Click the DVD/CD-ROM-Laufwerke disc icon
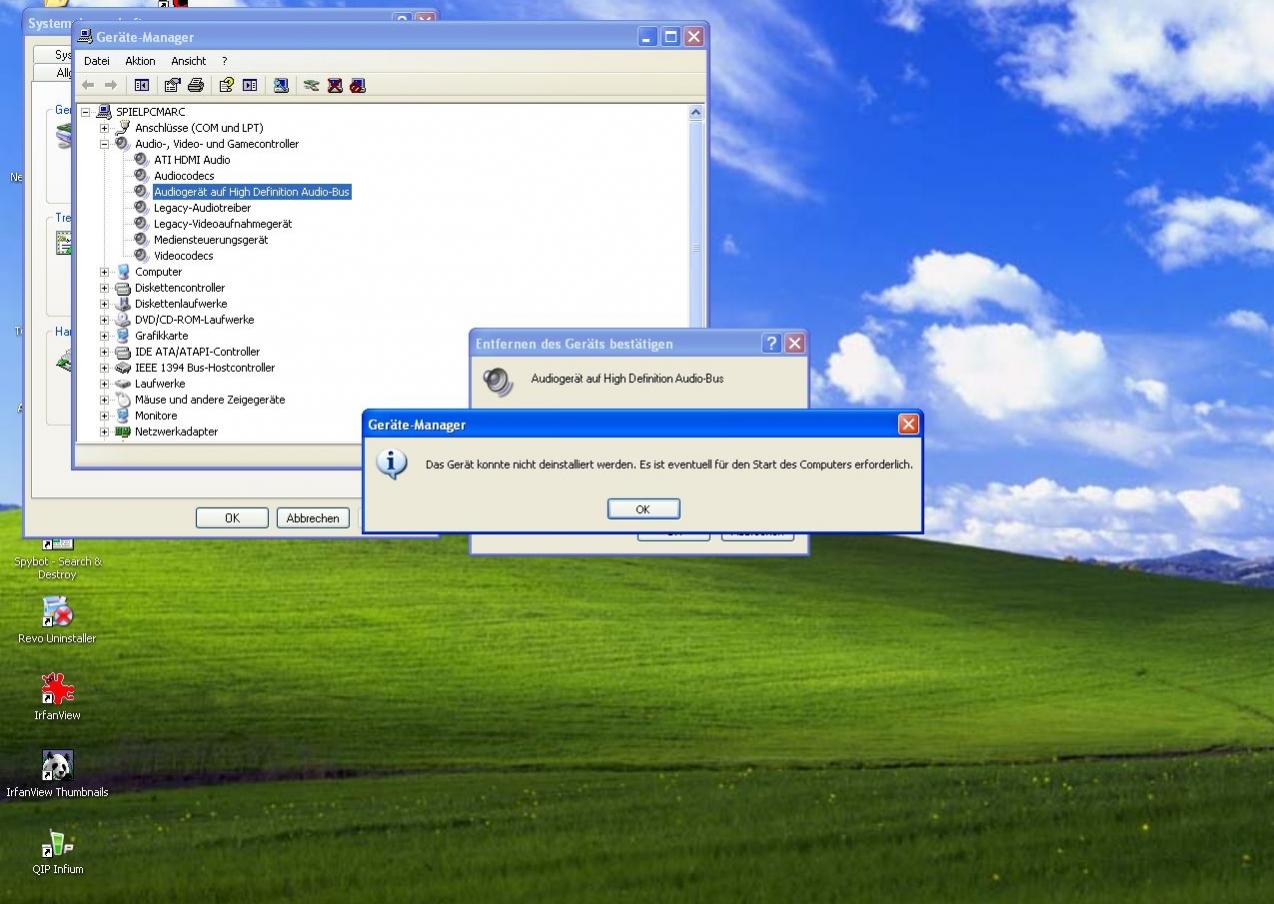 tap(123, 320)
